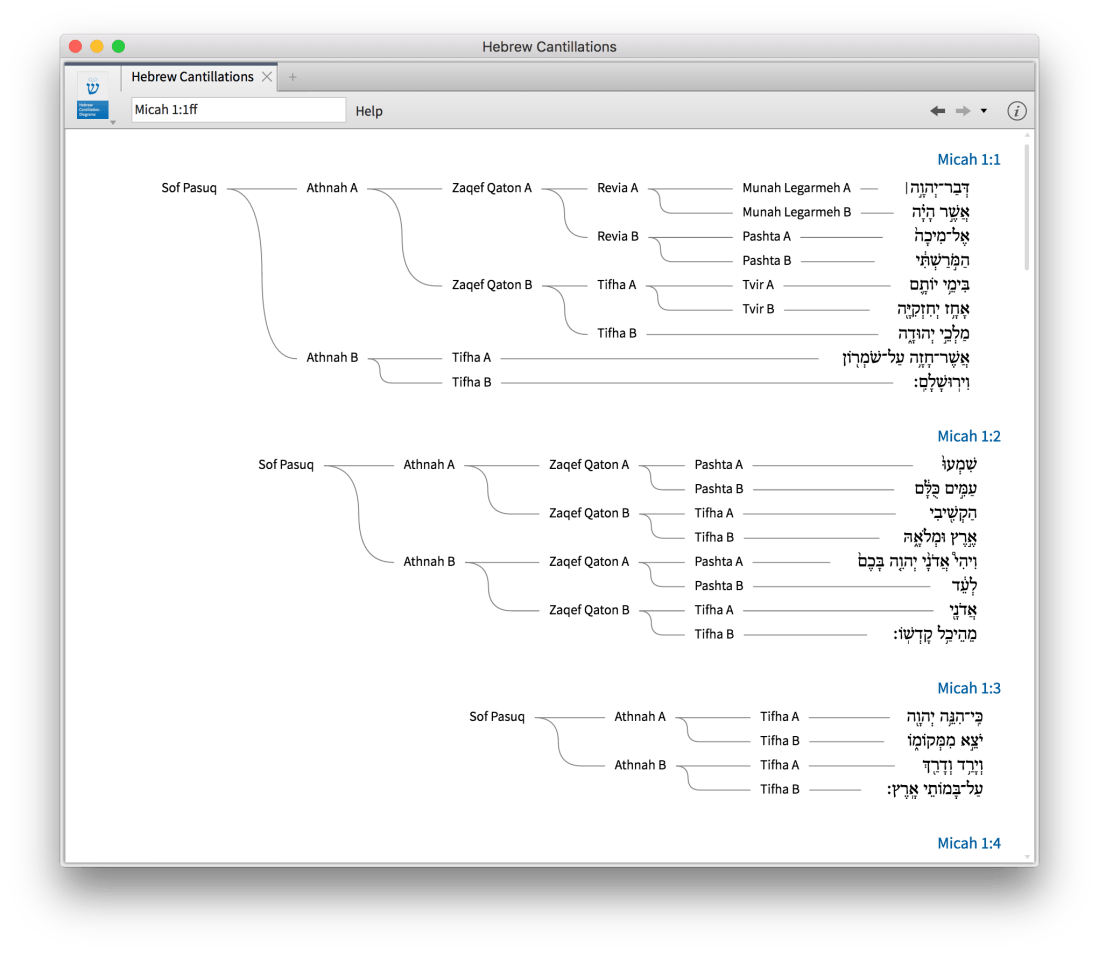This screenshot has height=953, width=1099.
Task: Close the Hebrew Cantillations tab
Action: 267,77
